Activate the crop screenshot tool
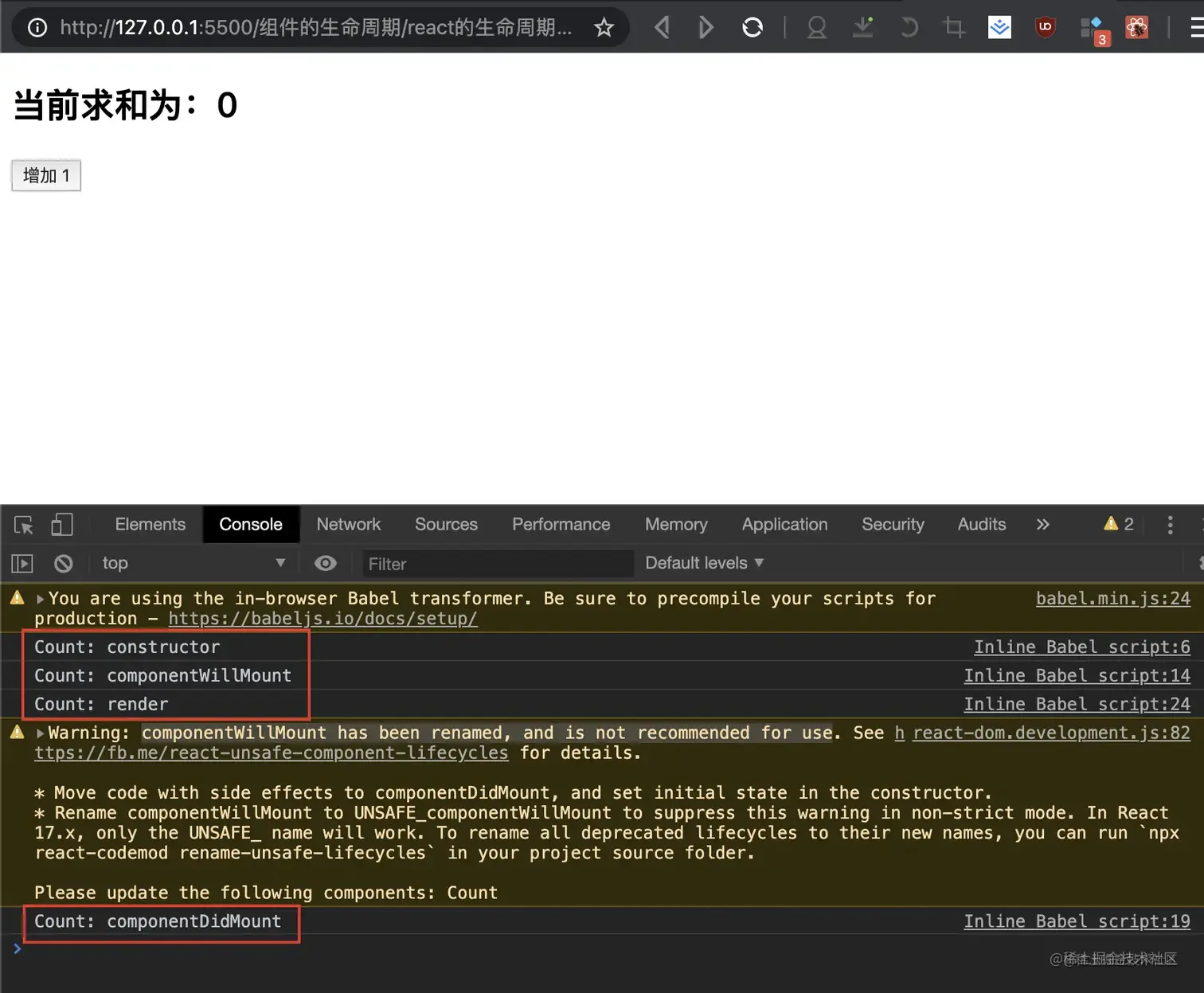This screenshot has height=993, width=1204. click(x=953, y=28)
